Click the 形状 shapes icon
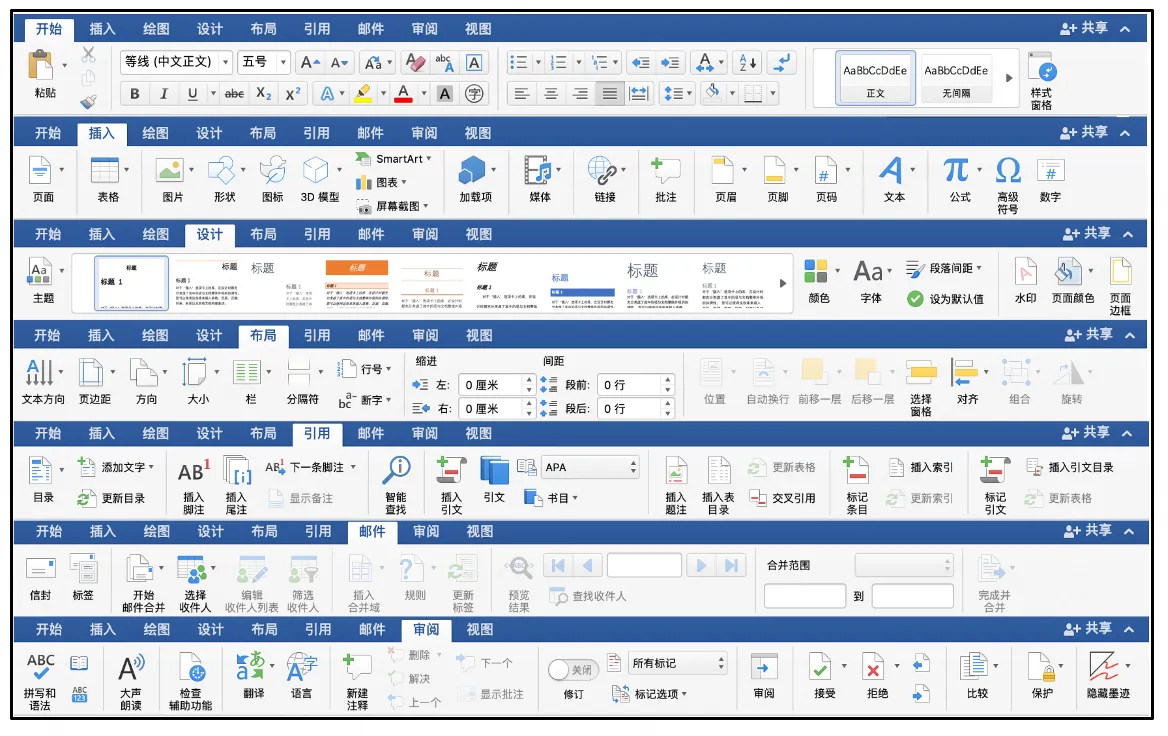Image resolution: width=1168 pixels, height=736 pixels. click(x=221, y=171)
